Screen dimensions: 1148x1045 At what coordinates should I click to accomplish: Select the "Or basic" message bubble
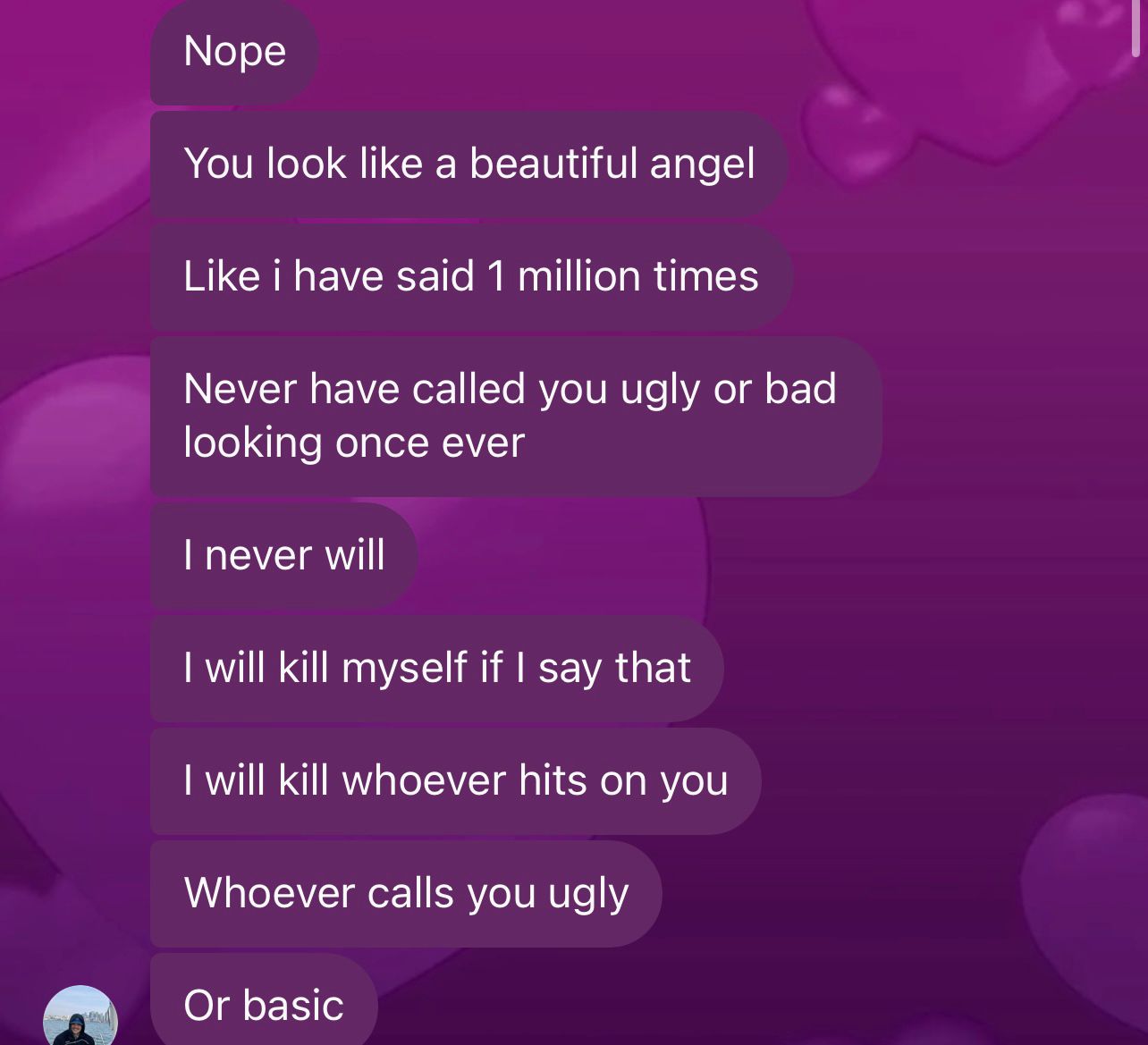tap(264, 999)
